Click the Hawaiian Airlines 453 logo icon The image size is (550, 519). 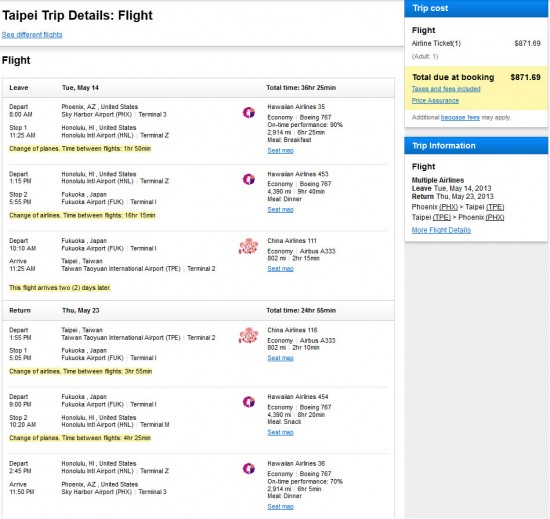click(249, 179)
